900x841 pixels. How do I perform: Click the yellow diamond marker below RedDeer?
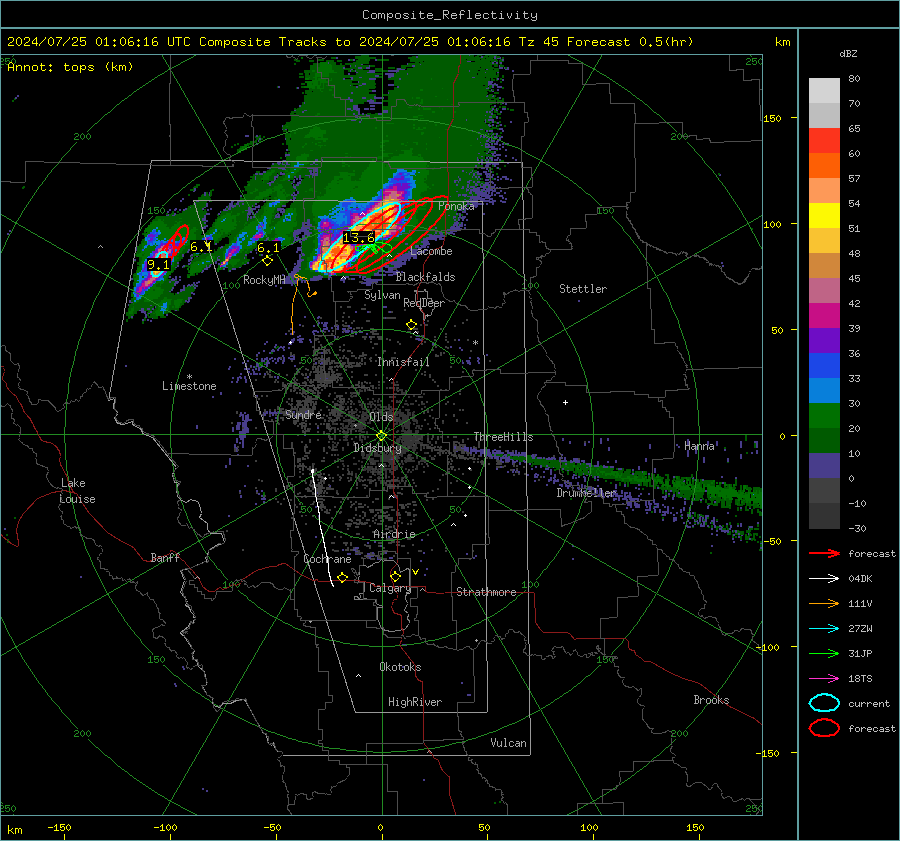411,325
